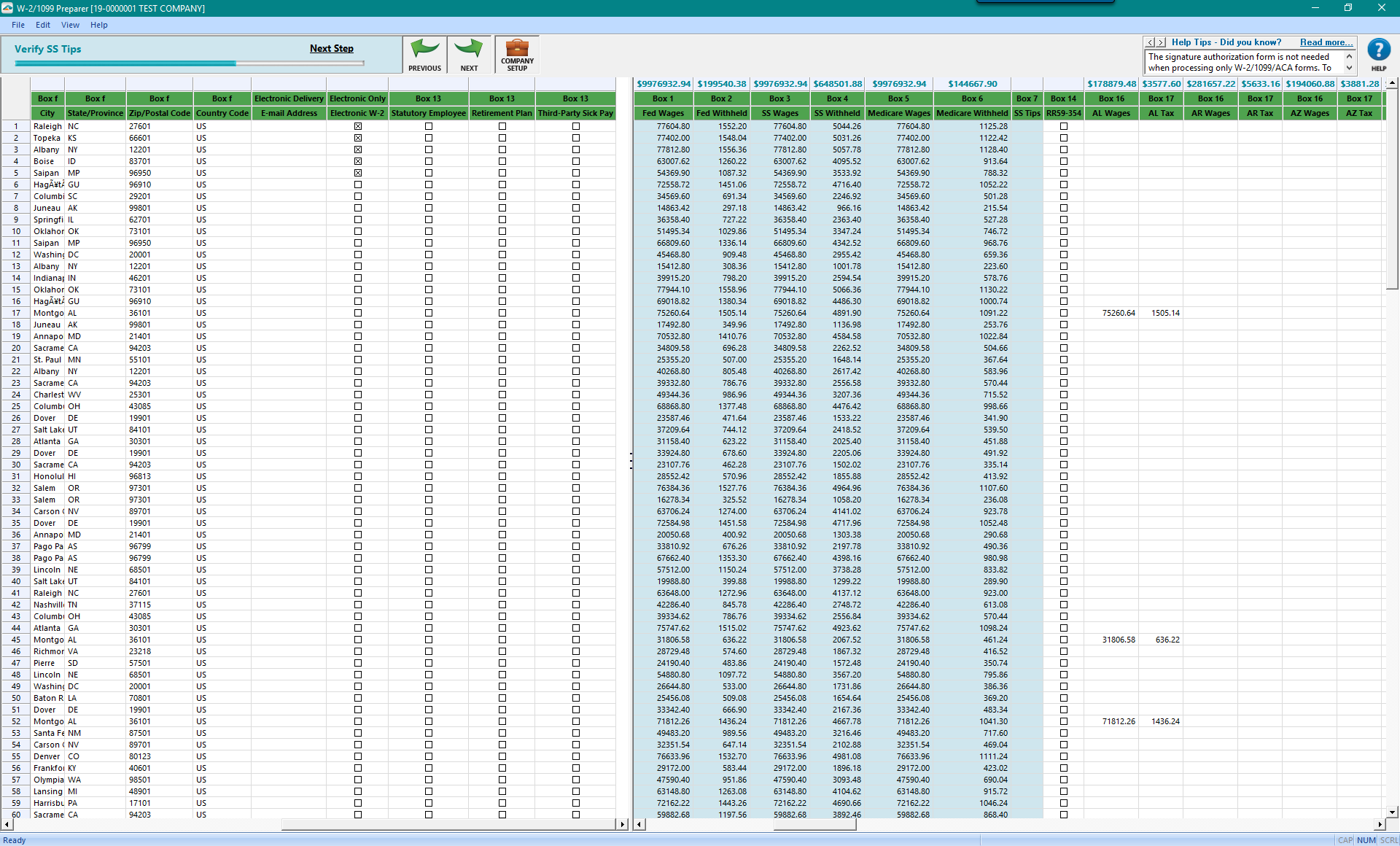Show next help tip arrow

(1162, 42)
